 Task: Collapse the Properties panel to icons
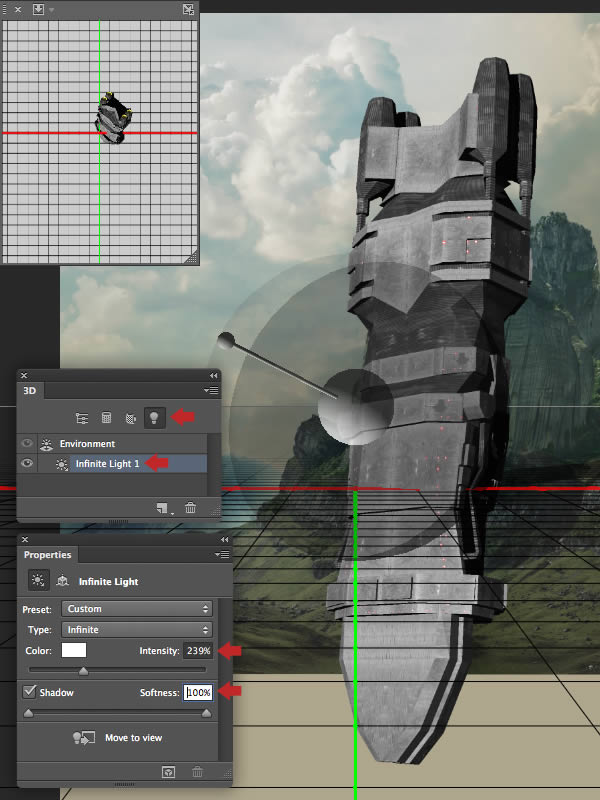pyautogui.click(x=224, y=539)
